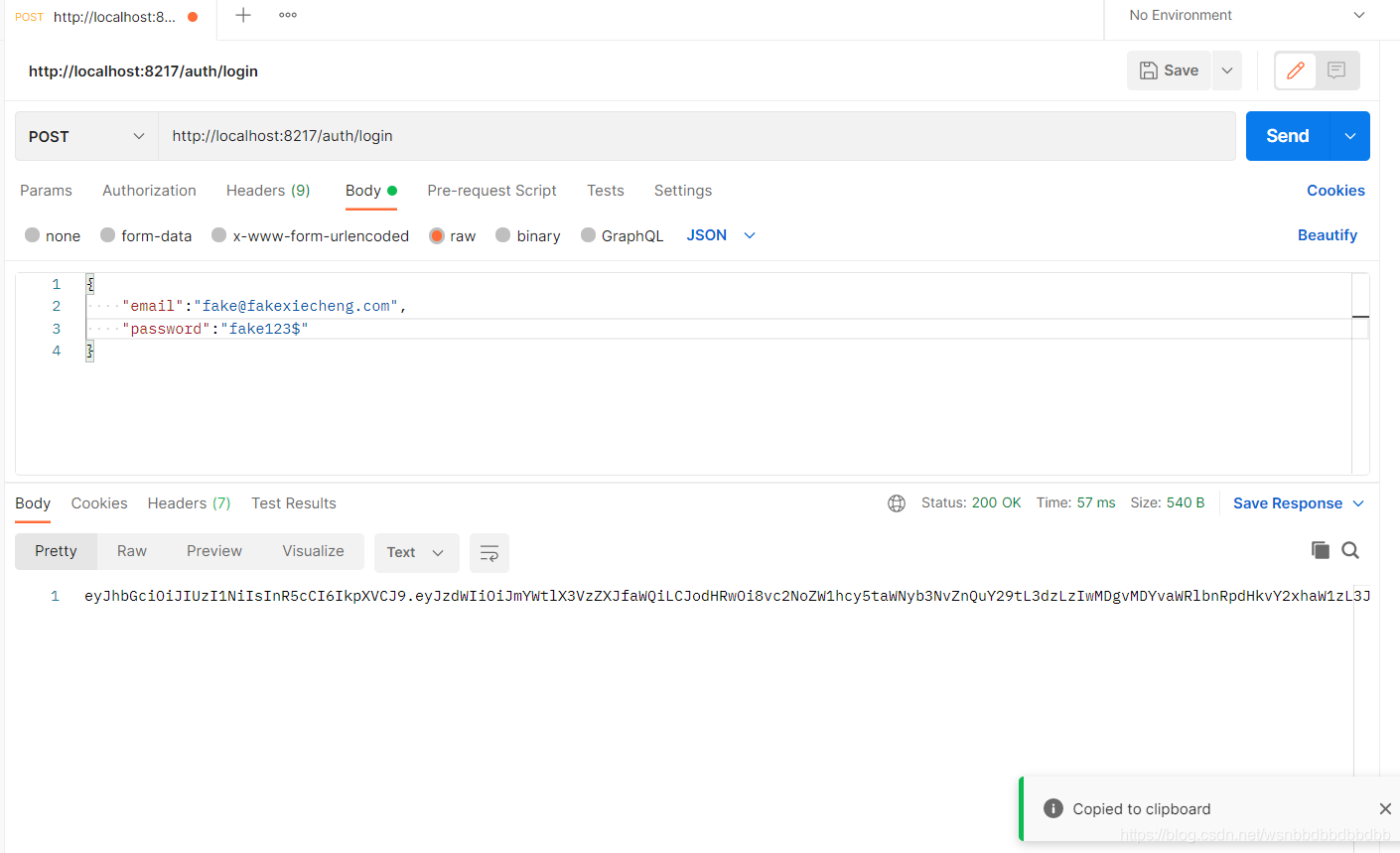Click the Save button
This screenshot has height=853, width=1400.
[x=1169, y=71]
